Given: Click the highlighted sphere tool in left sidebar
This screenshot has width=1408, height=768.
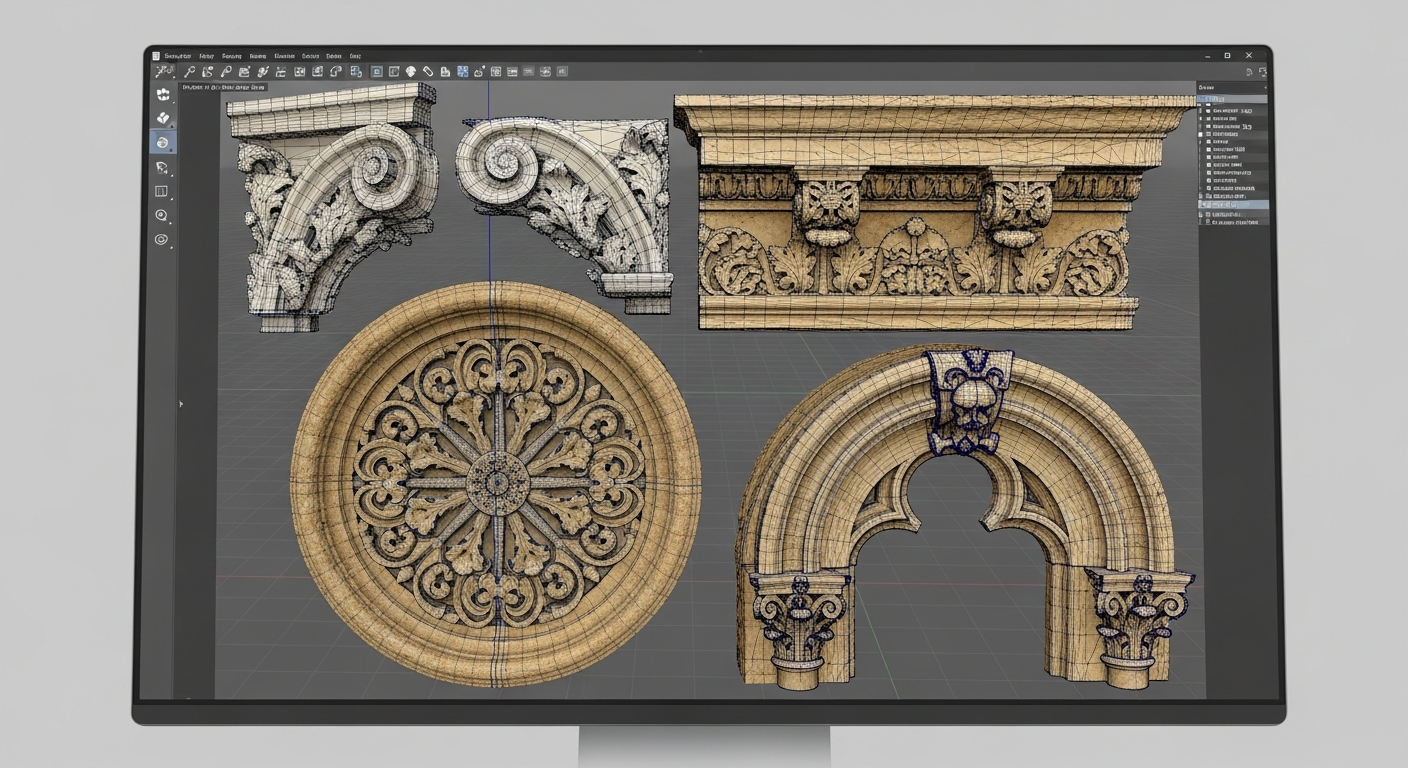Looking at the screenshot, I should tap(161, 143).
